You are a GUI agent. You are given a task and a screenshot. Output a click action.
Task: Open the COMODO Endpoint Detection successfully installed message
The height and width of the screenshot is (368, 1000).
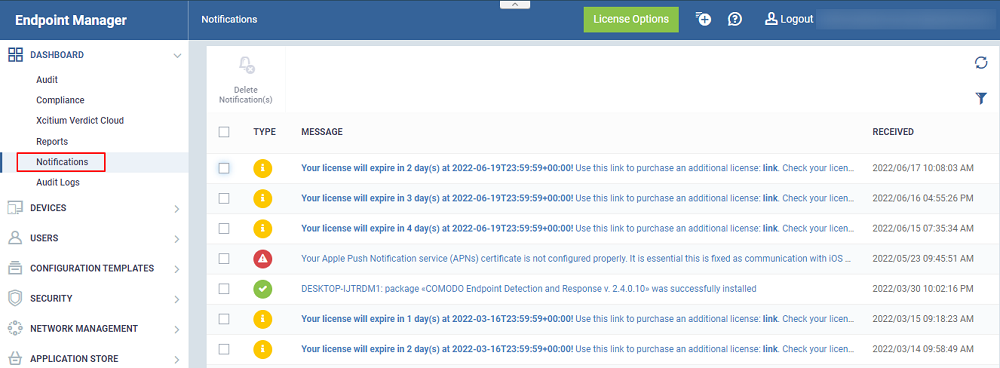tap(529, 289)
